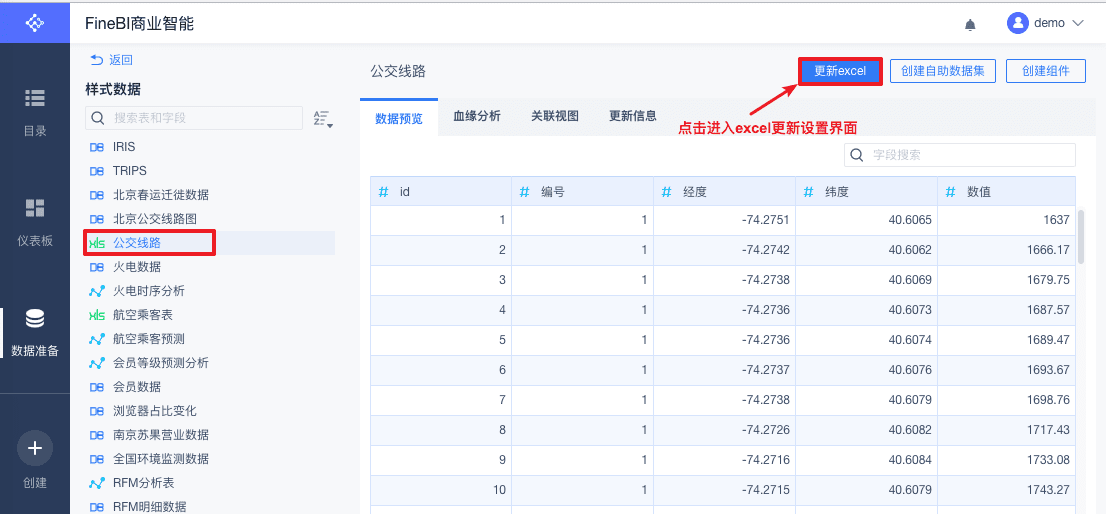Open the 目录 directory sidebar icon
The width and height of the screenshot is (1106, 514).
(35, 98)
